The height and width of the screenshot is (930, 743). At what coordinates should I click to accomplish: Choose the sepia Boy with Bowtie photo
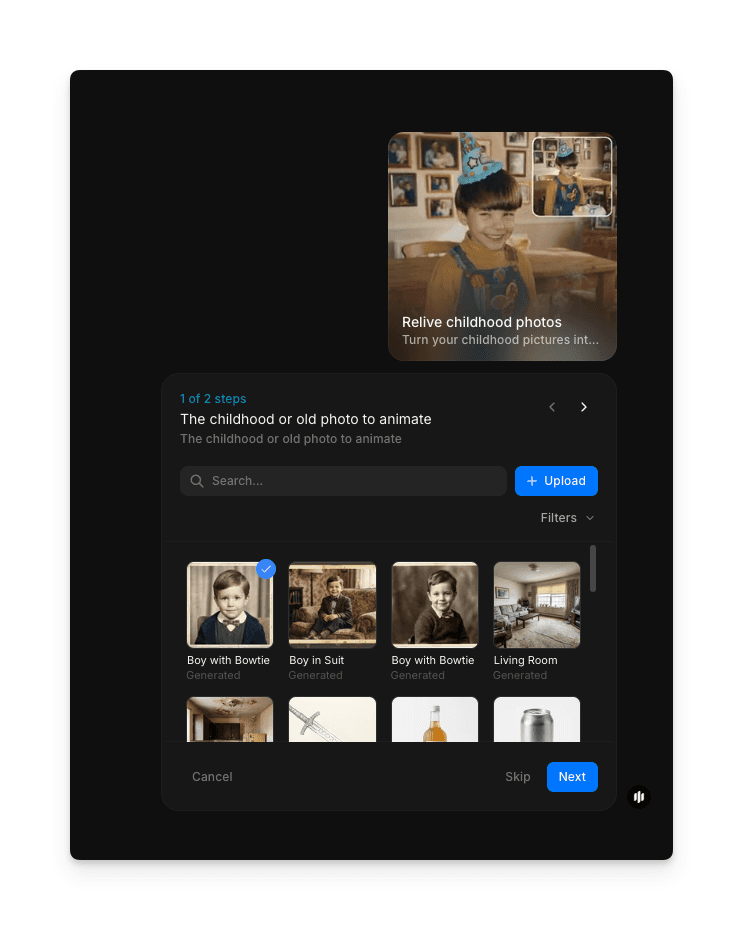(434, 605)
